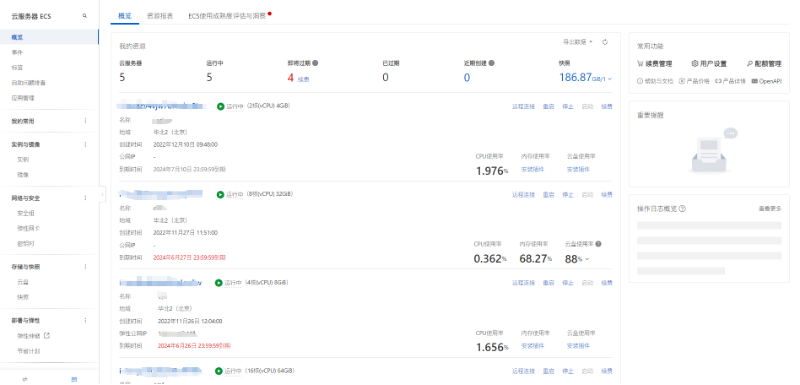This screenshot has height=385, width=800.
Task: Open the ECS使用成熟度评估与洞察 tab
Action: [227, 16]
